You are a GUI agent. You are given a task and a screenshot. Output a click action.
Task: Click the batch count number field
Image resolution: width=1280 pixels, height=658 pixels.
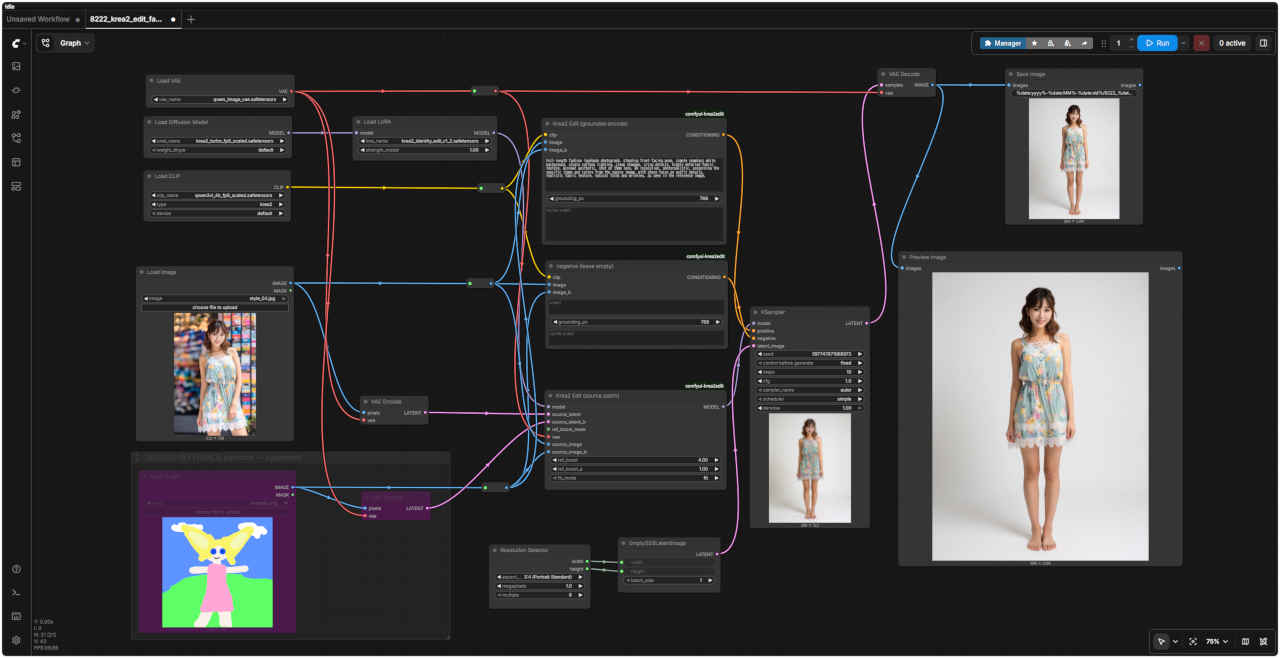click(x=1120, y=43)
